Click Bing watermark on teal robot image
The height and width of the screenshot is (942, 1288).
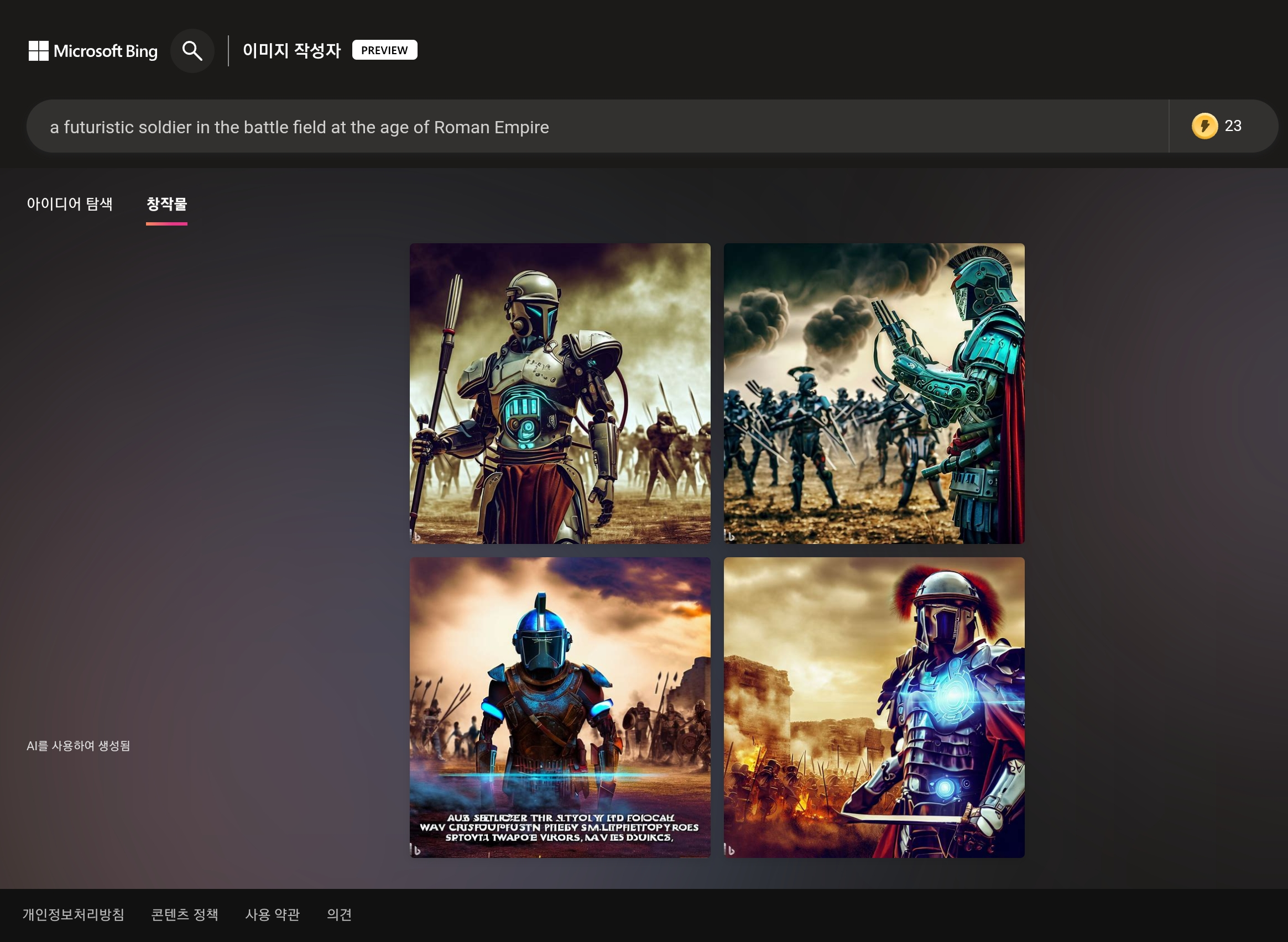729,536
